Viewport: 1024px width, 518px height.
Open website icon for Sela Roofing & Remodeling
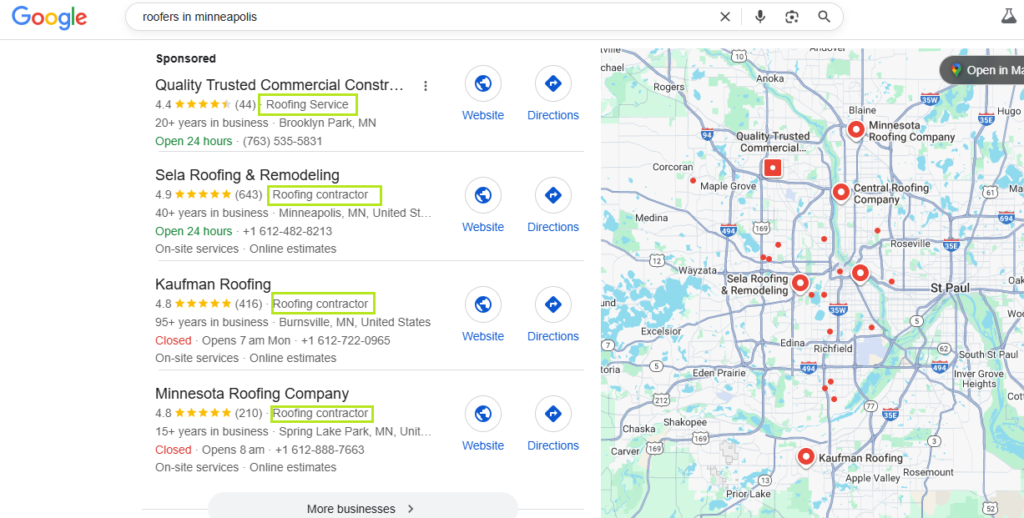483,195
